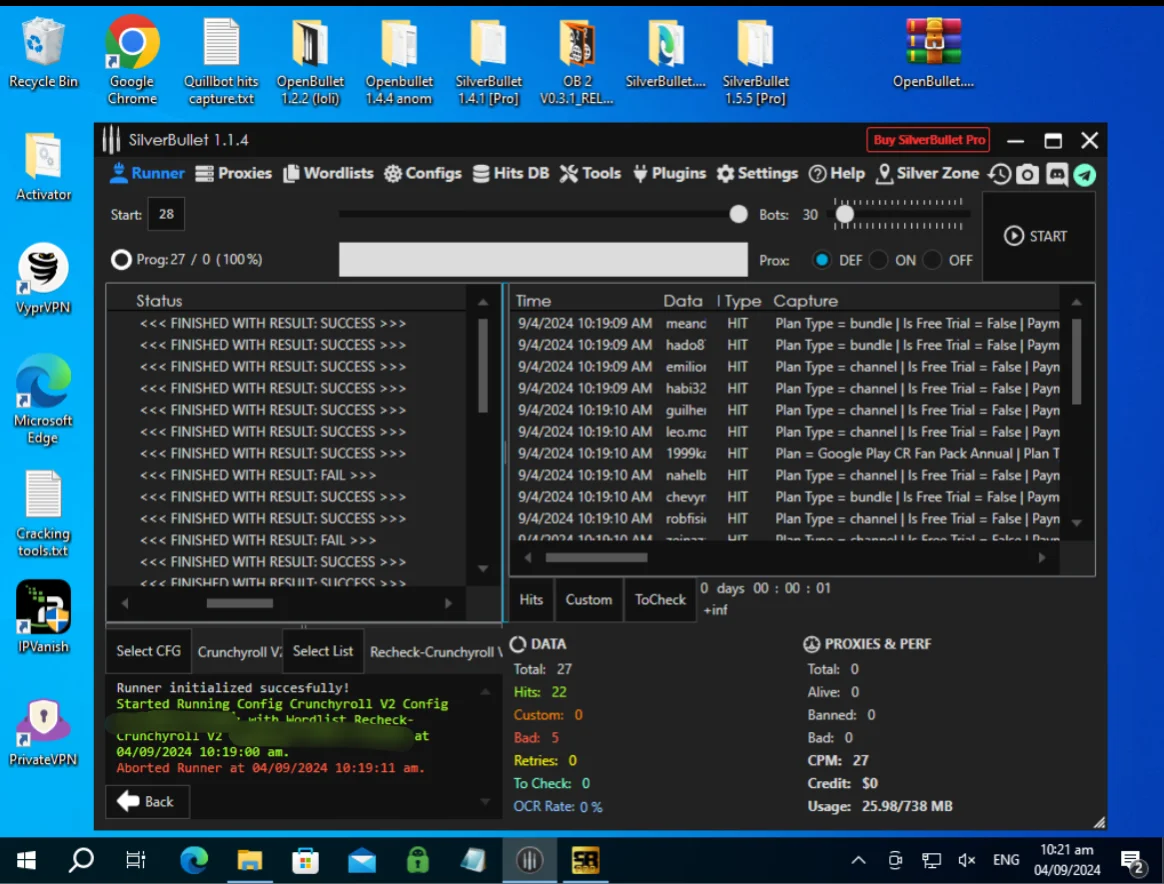Select the ON proxy radio option
Viewport: 1164px width, 884px height.
tap(878, 260)
